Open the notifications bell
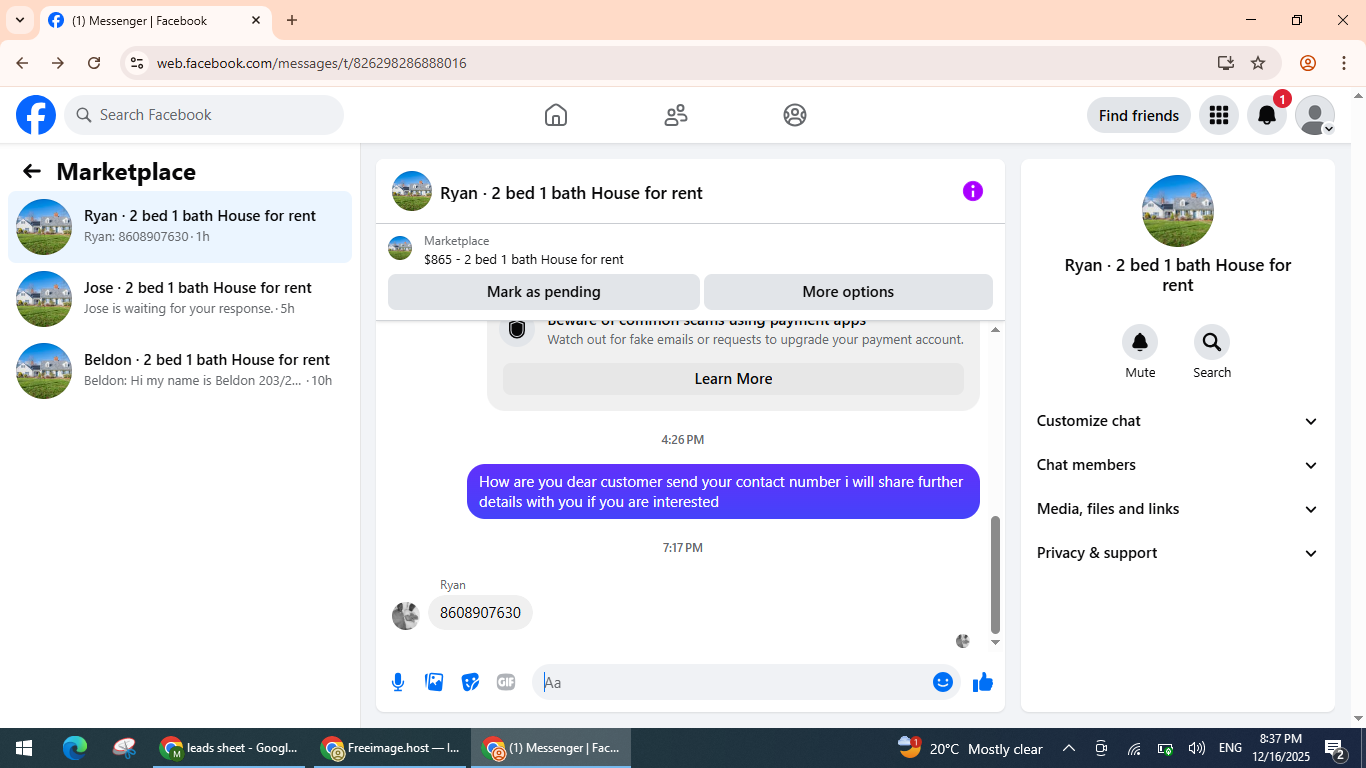 coord(1267,115)
